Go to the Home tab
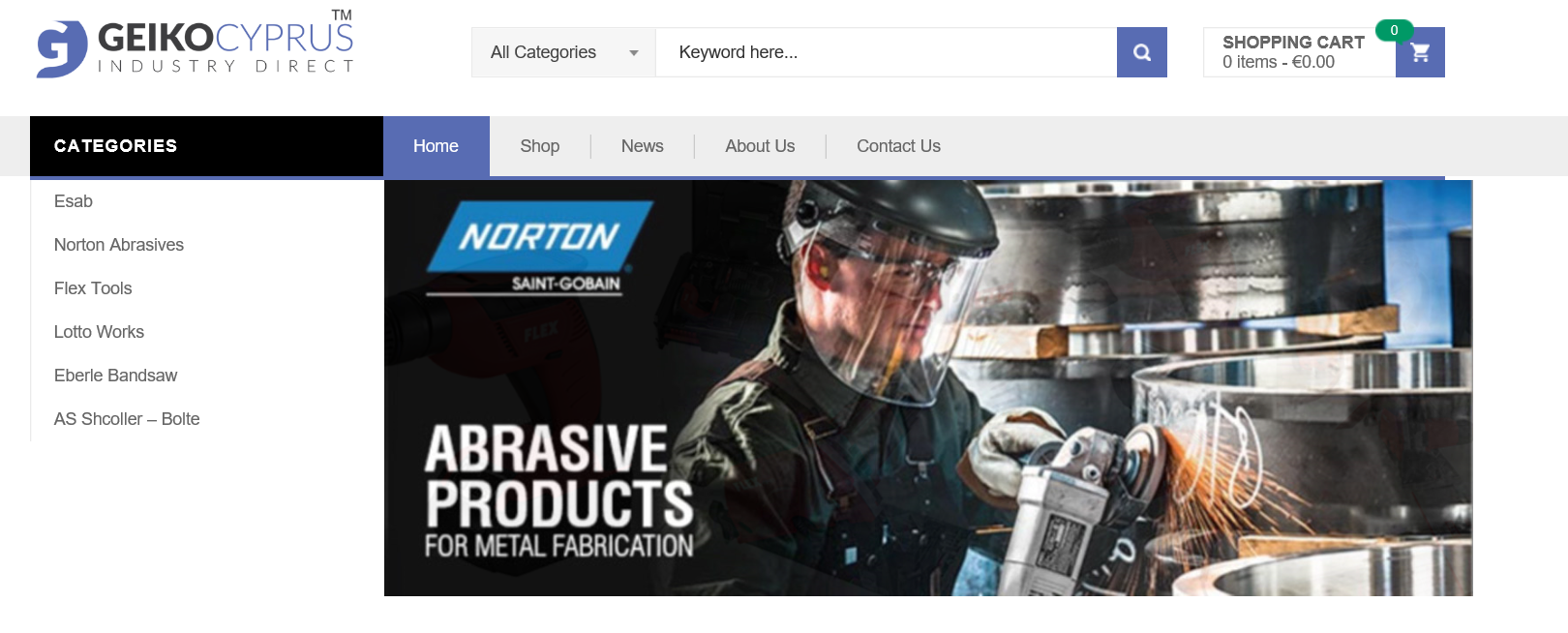 click(436, 146)
